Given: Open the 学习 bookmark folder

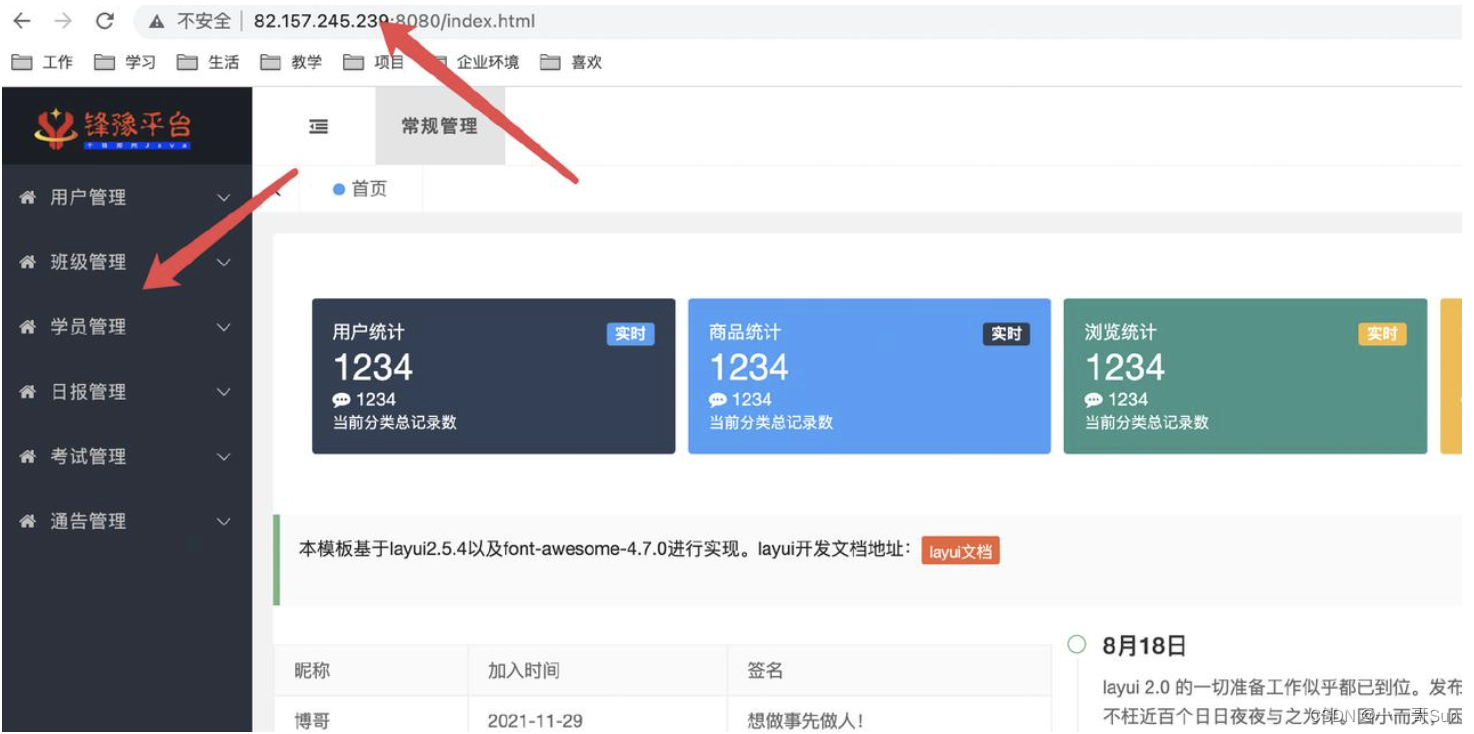Looking at the screenshot, I should coord(125,62).
